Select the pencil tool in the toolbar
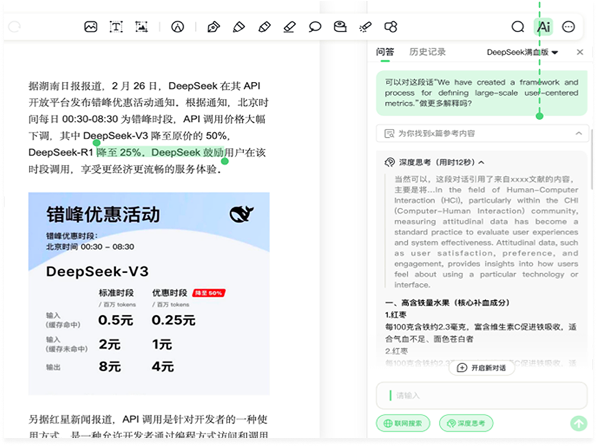 [264, 27]
